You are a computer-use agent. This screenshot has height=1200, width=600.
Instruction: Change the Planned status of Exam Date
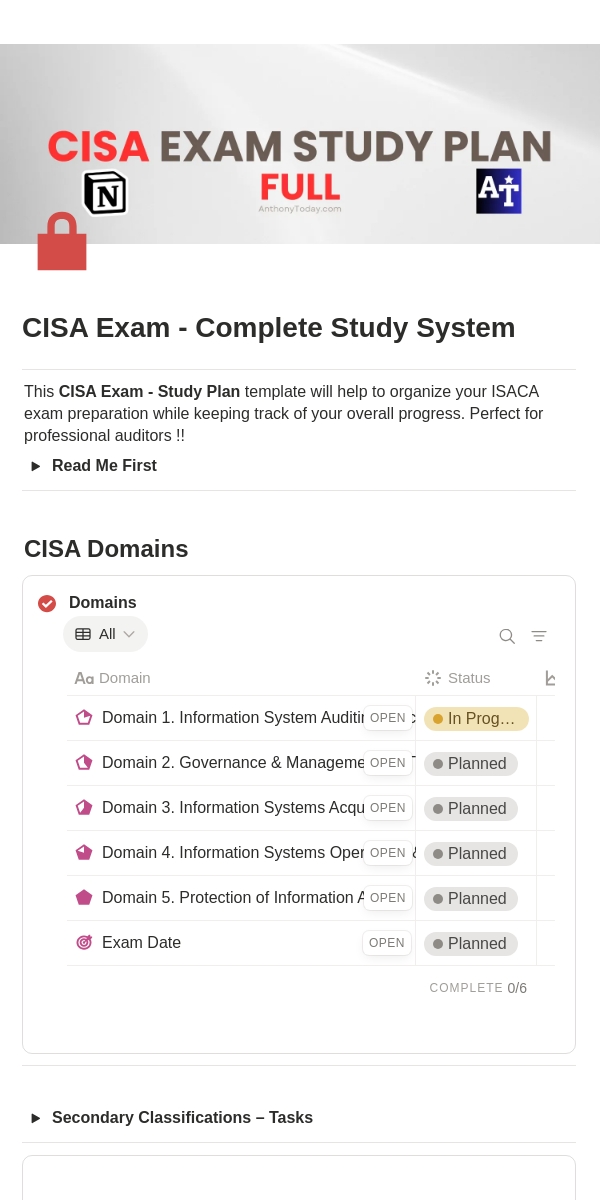[x=471, y=943]
